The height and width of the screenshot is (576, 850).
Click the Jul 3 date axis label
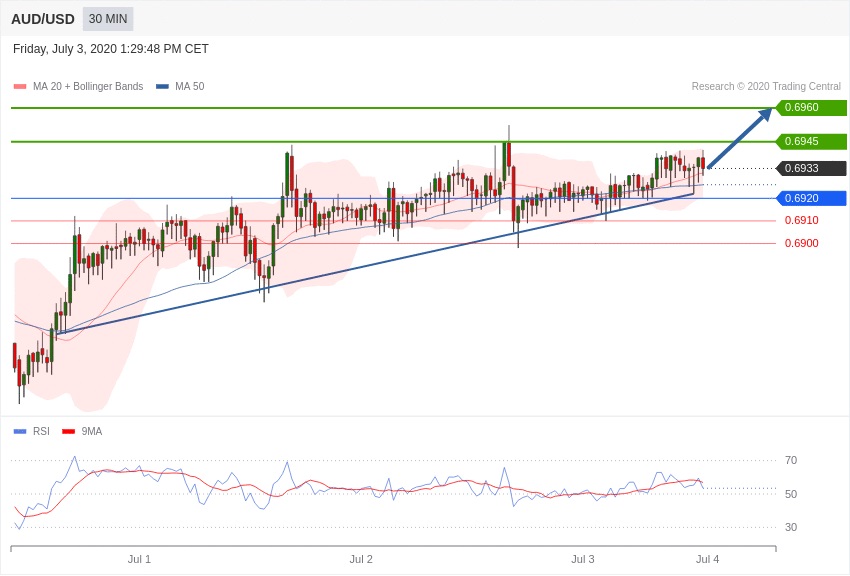[x=583, y=559]
